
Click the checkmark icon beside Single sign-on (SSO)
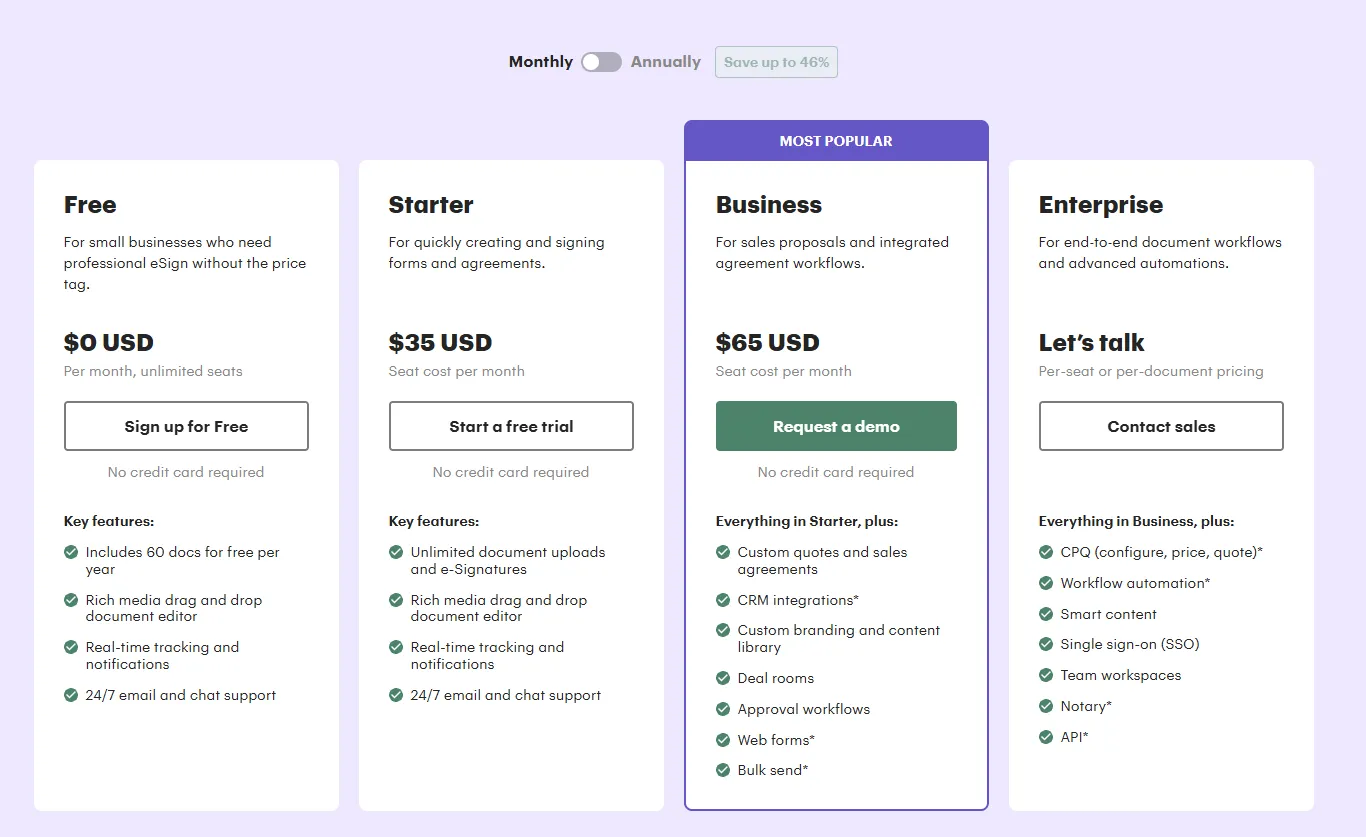click(1046, 644)
